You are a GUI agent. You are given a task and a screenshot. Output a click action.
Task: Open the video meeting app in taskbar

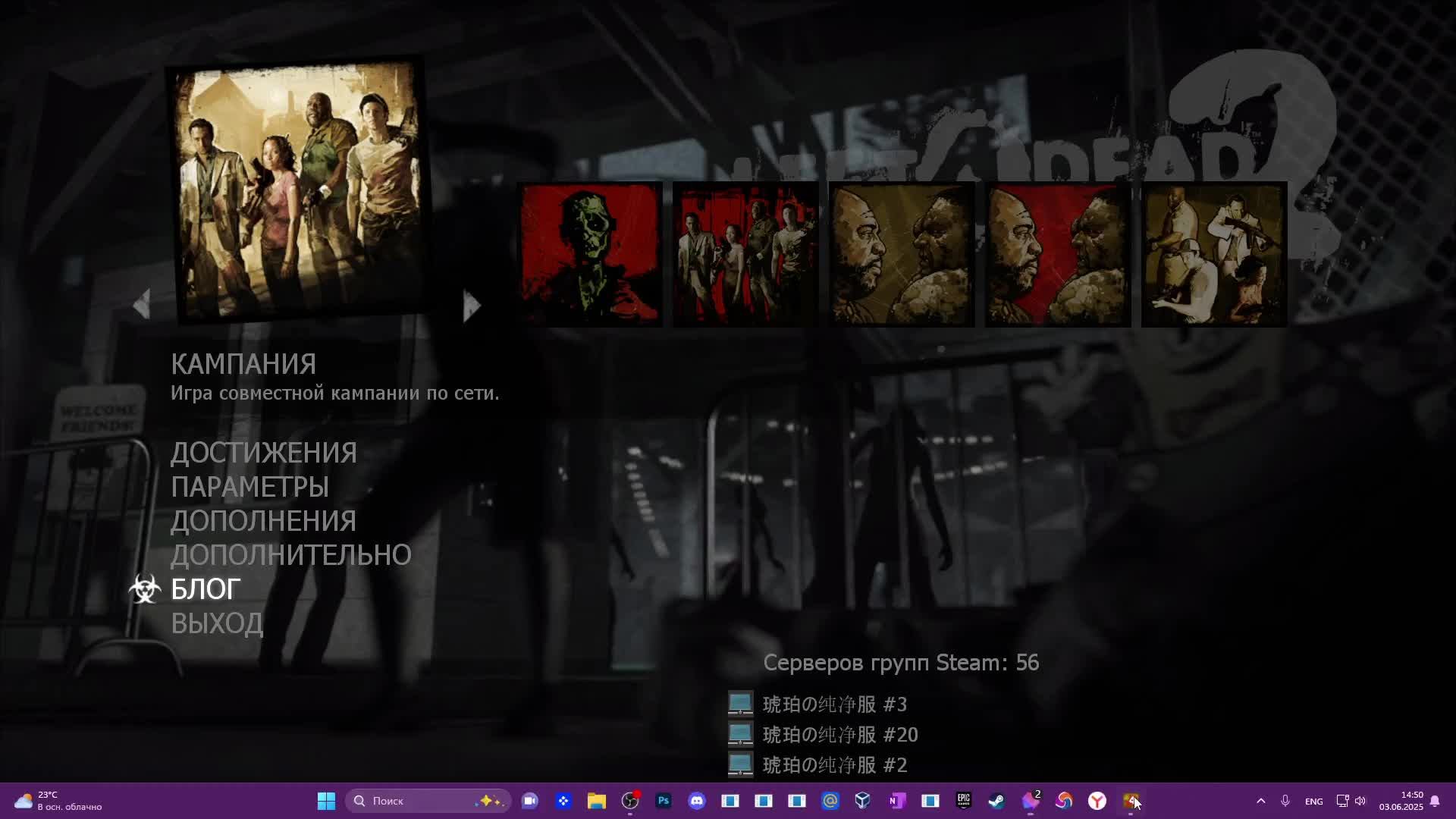[x=530, y=801]
